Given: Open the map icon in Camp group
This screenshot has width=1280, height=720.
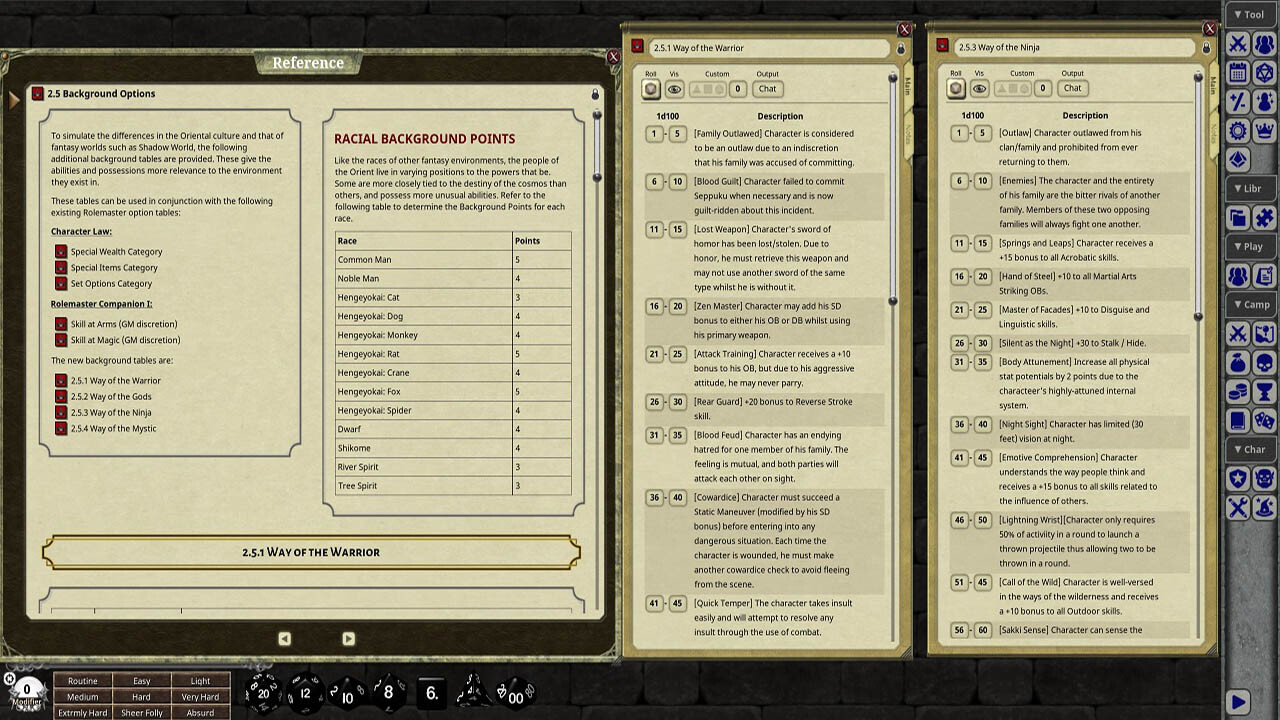Looking at the screenshot, I should [1264, 334].
